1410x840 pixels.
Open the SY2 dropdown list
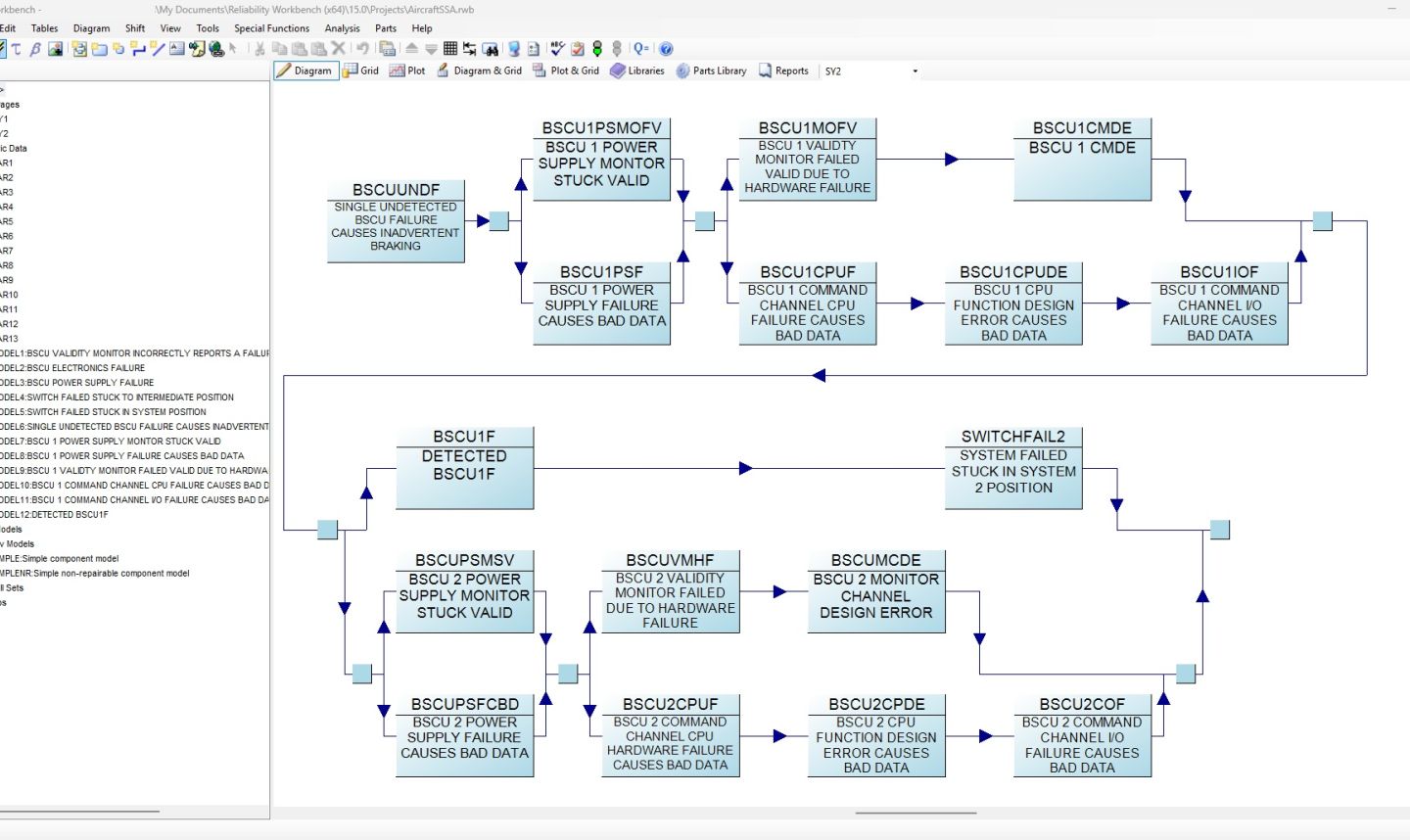pyautogui.click(x=914, y=70)
